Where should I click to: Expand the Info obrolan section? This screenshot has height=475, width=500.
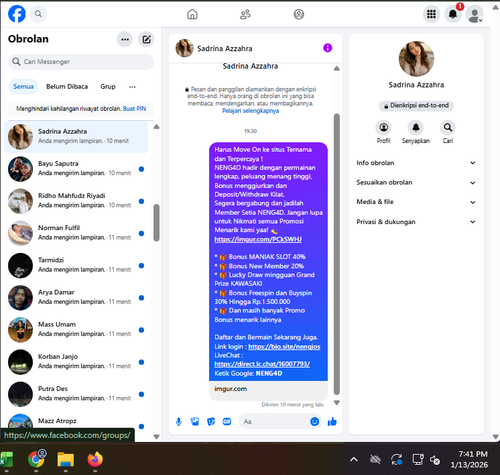pos(416,163)
